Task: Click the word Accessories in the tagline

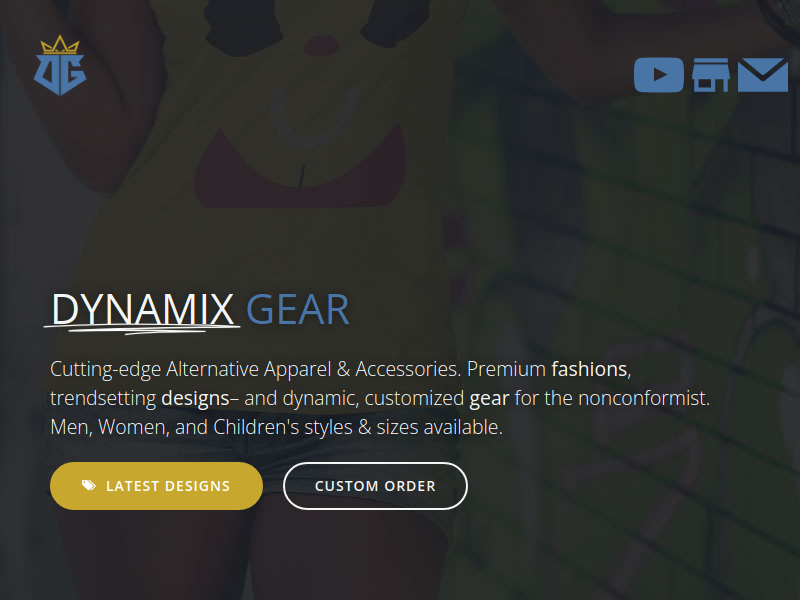Action: (408, 369)
